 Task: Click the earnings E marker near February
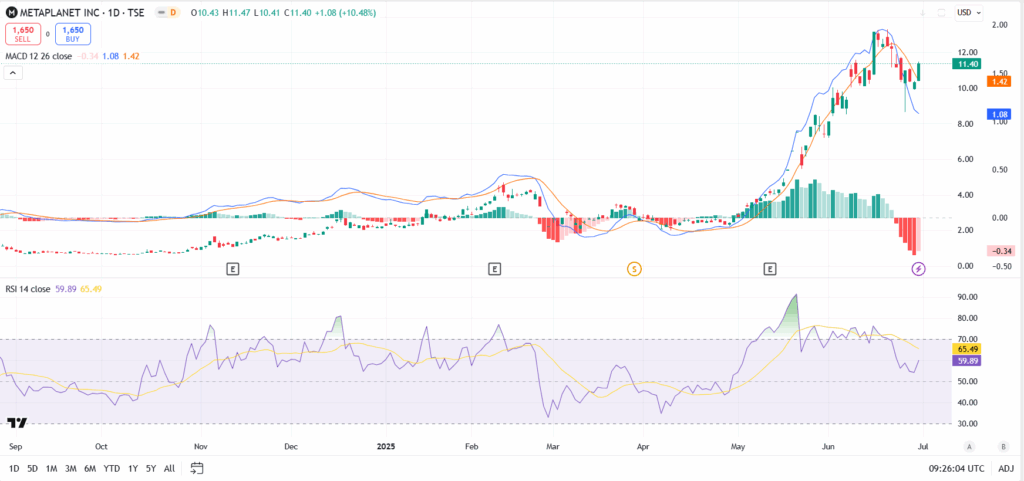click(x=494, y=269)
